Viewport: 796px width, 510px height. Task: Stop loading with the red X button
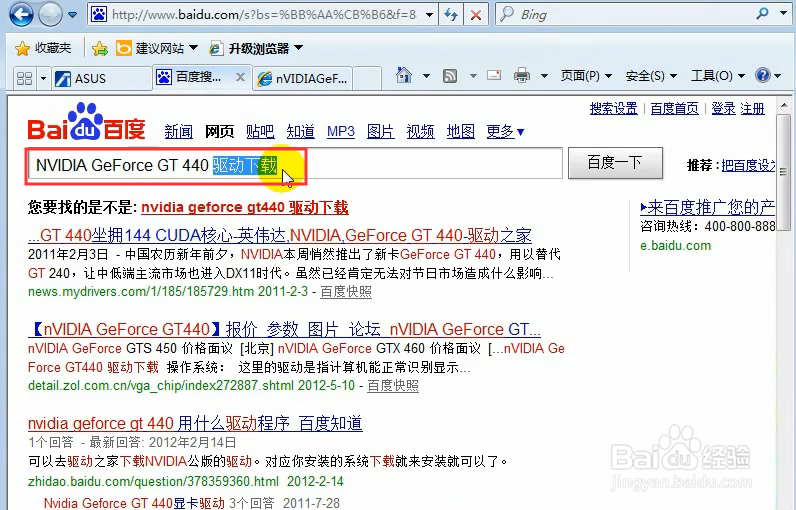(476, 15)
